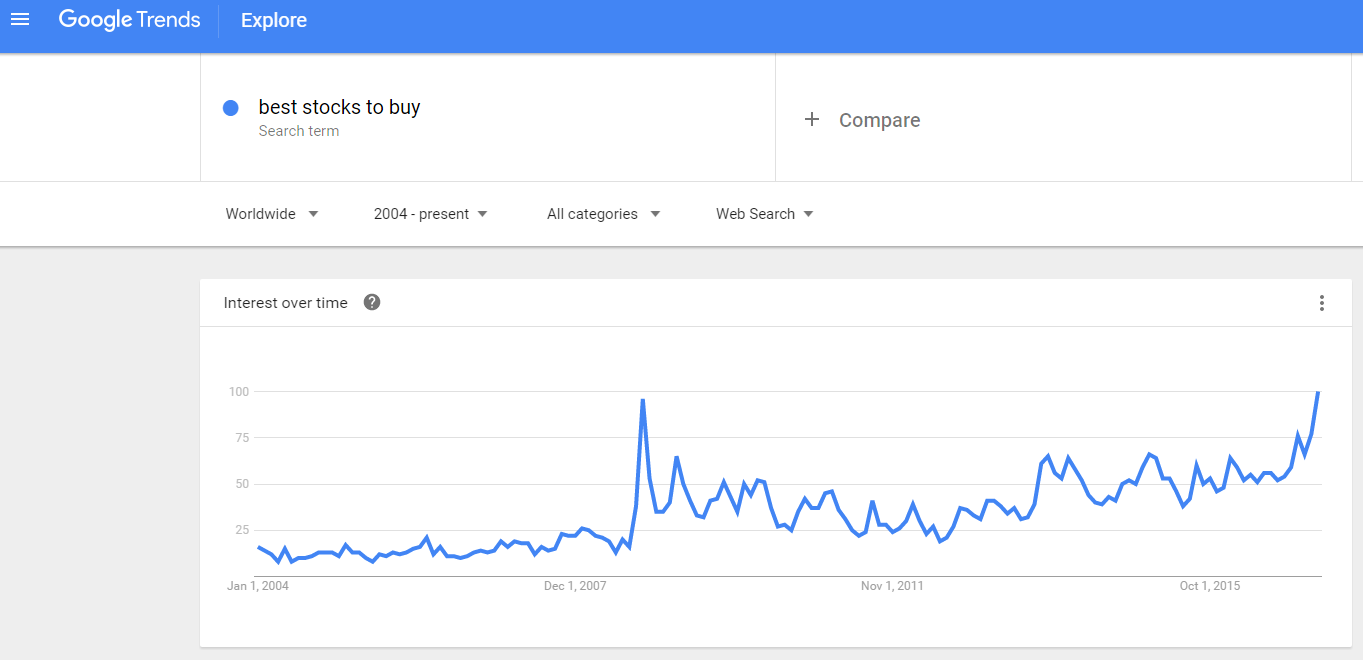Click the Jan 1, 2004 axis label
Image resolution: width=1363 pixels, height=660 pixels.
click(258, 586)
